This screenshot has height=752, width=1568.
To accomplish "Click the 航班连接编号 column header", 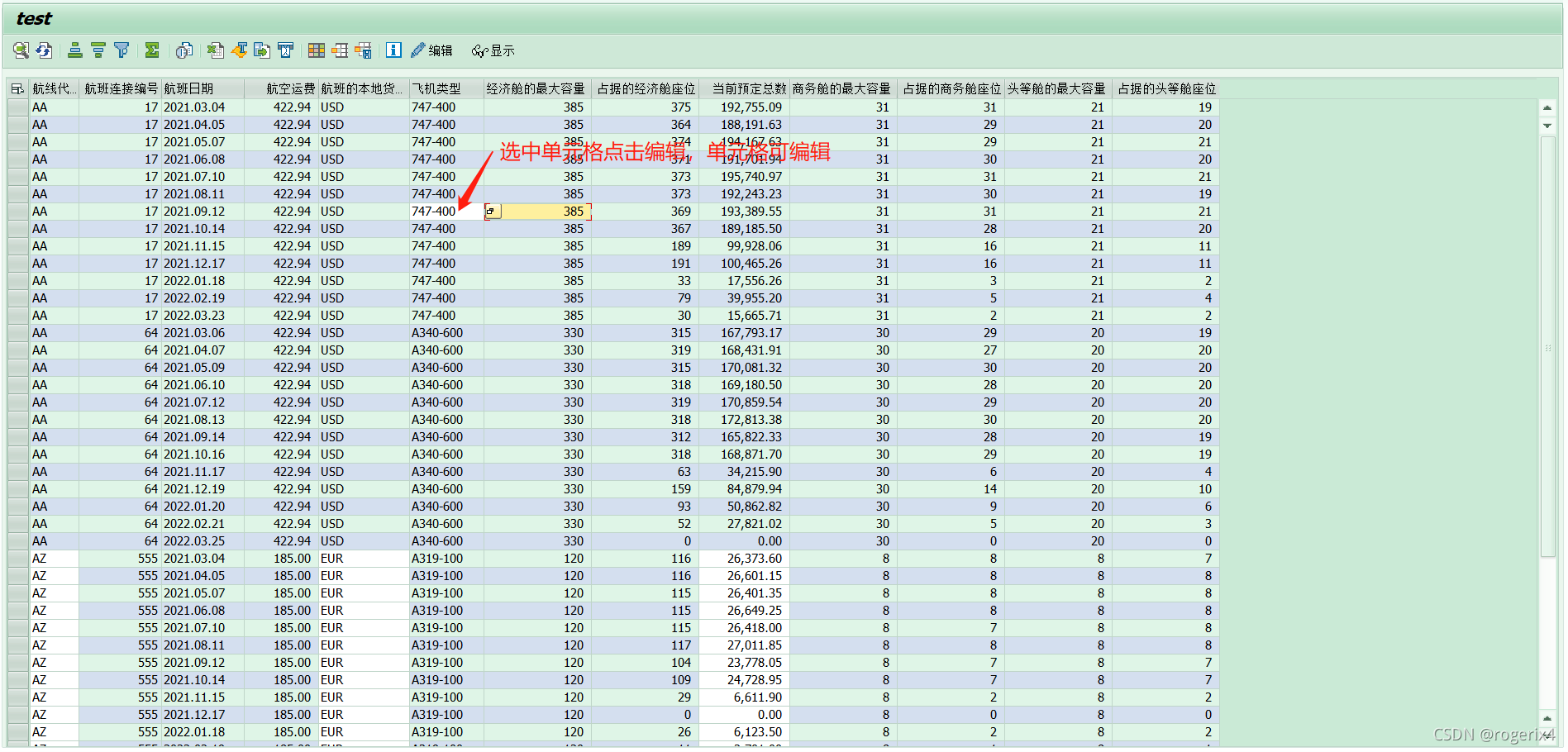I will tap(120, 88).
